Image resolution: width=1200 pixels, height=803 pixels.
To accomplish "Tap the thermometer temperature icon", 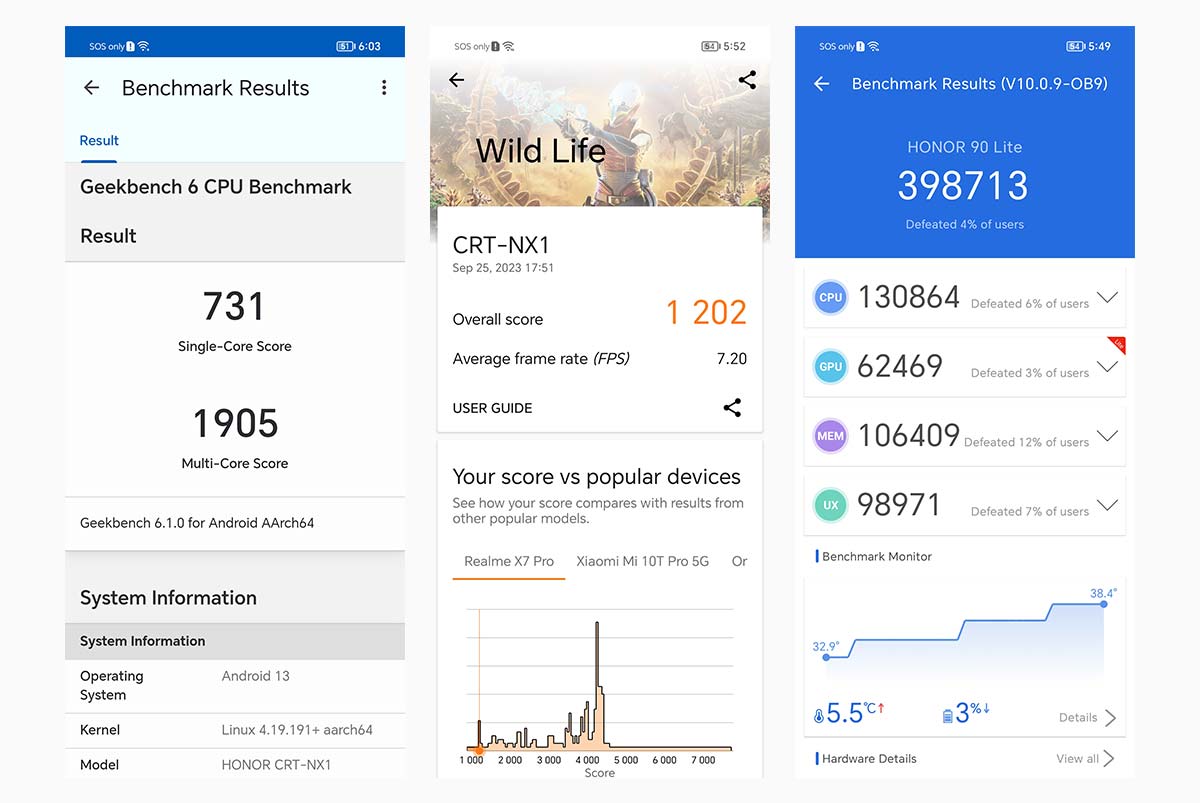I will click(819, 716).
